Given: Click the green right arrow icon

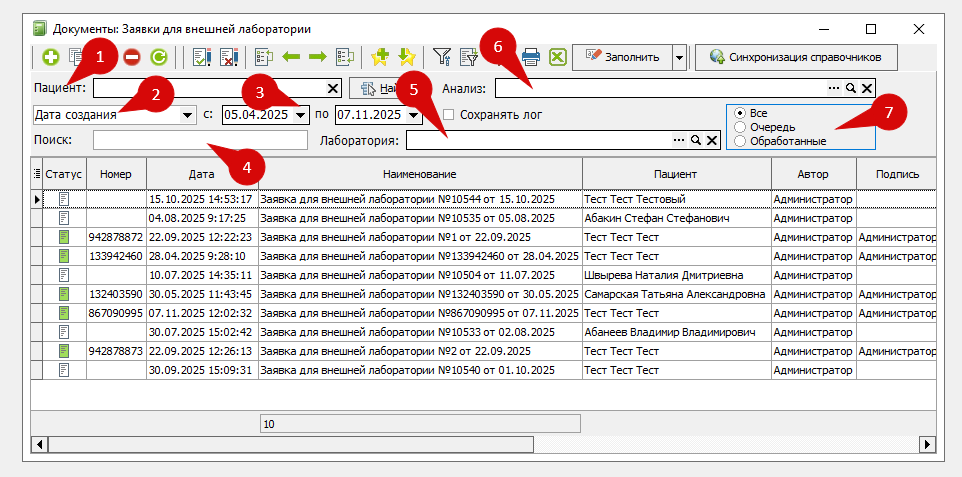Looking at the screenshot, I should (x=318, y=58).
